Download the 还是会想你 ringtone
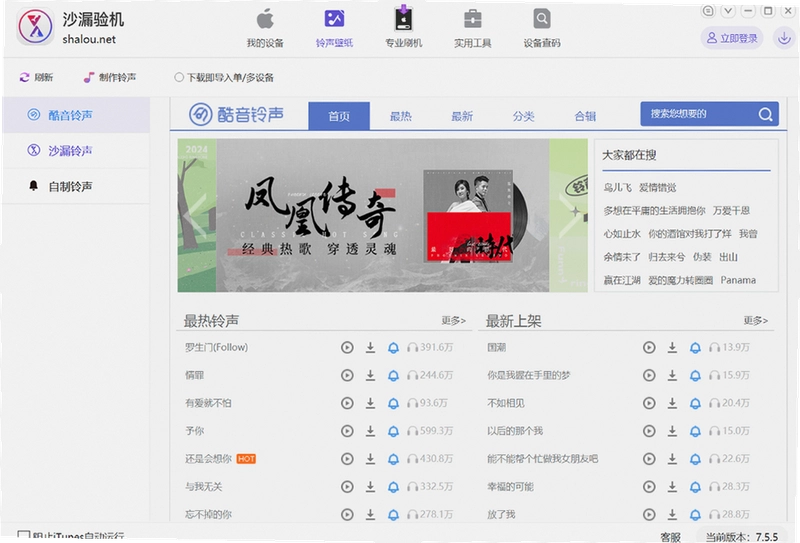Screen dimensions: 800x543 coord(370,459)
